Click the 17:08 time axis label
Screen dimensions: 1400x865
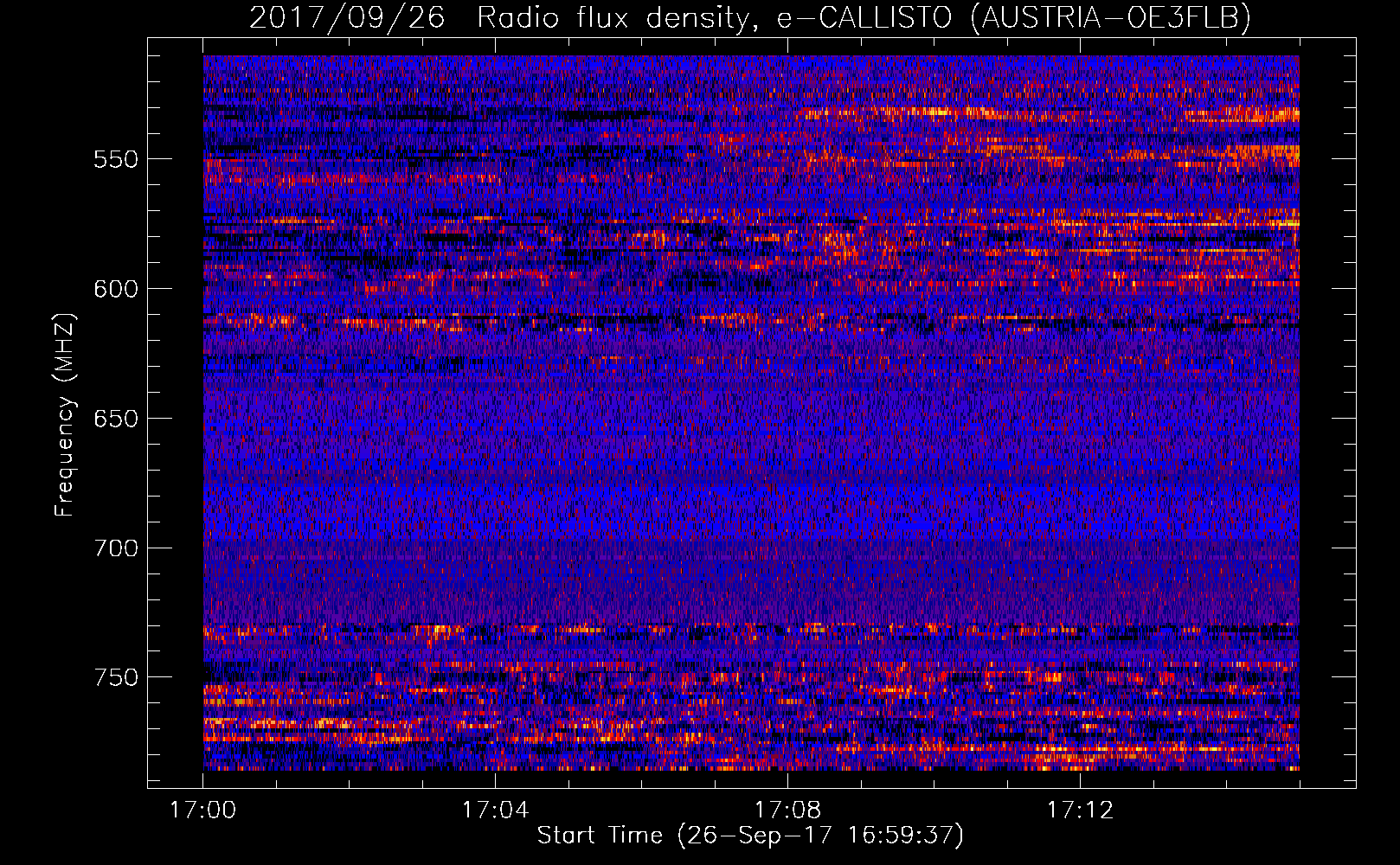pos(787,811)
